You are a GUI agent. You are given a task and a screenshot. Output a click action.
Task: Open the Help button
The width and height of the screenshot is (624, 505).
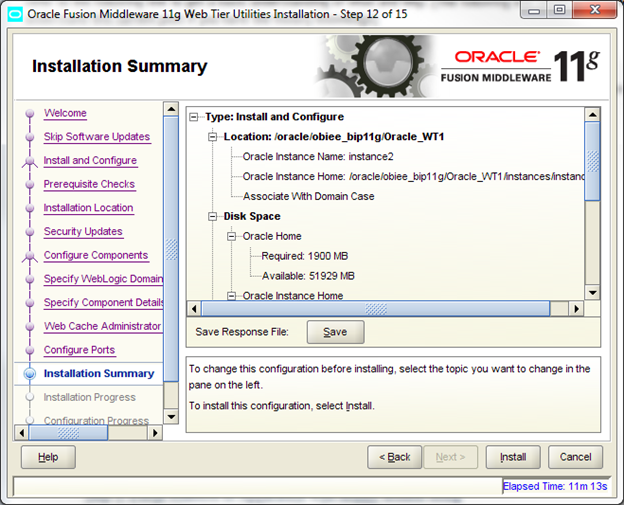48,457
